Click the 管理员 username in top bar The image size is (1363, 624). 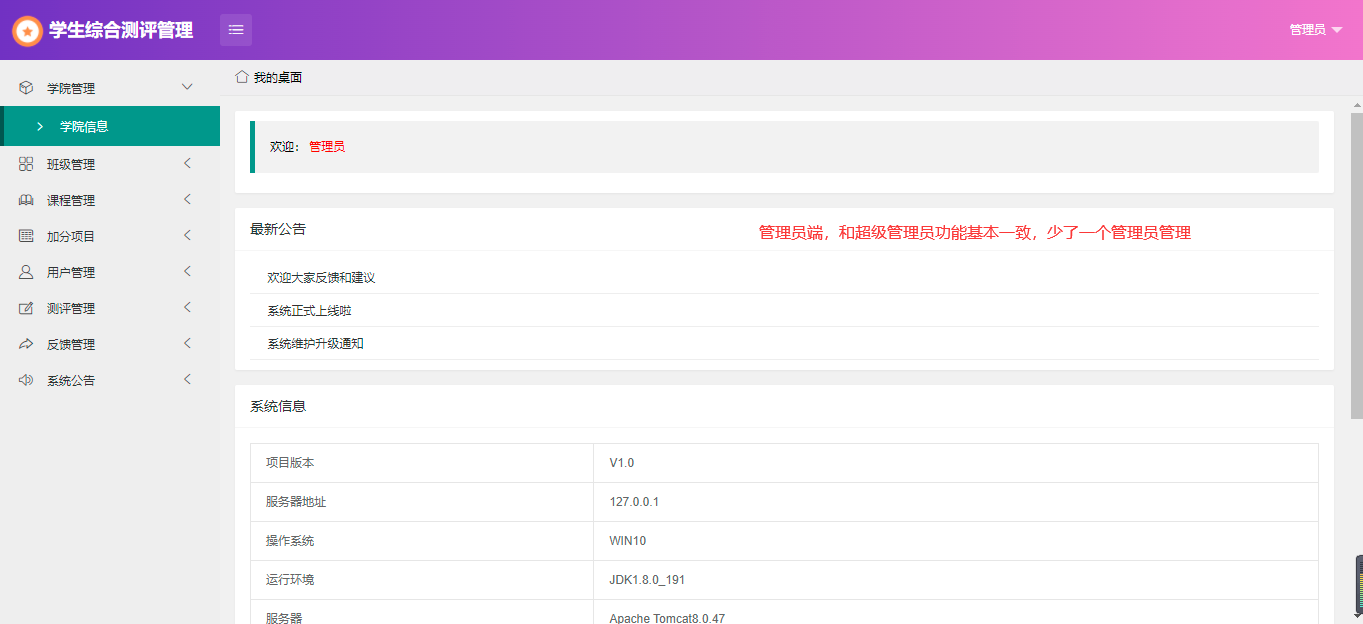coord(1307,30)
